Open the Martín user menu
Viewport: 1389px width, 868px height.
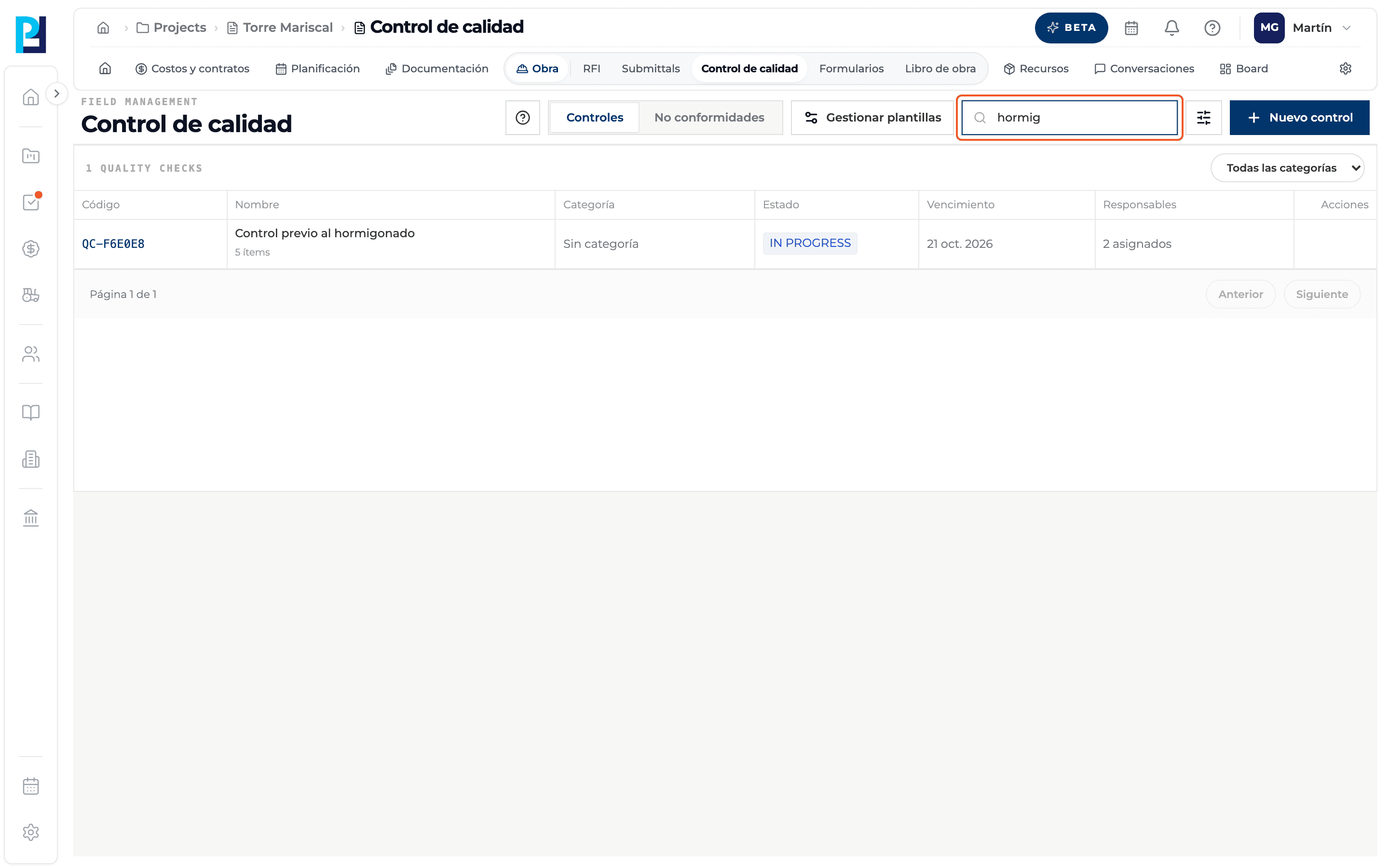[x=1303, y=27]
